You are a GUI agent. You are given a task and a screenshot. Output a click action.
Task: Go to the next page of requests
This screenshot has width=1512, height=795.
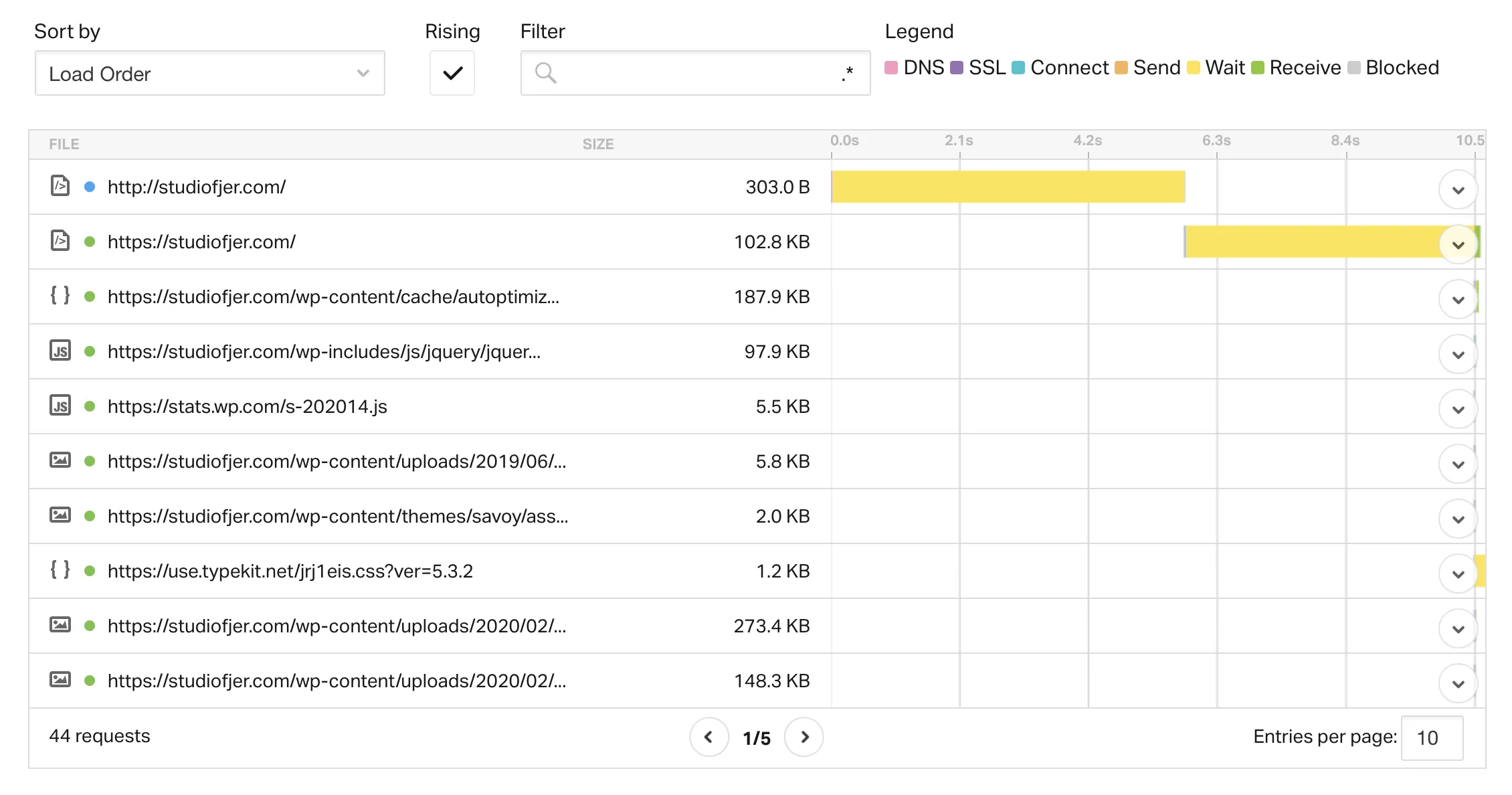(x=804, y=737)
